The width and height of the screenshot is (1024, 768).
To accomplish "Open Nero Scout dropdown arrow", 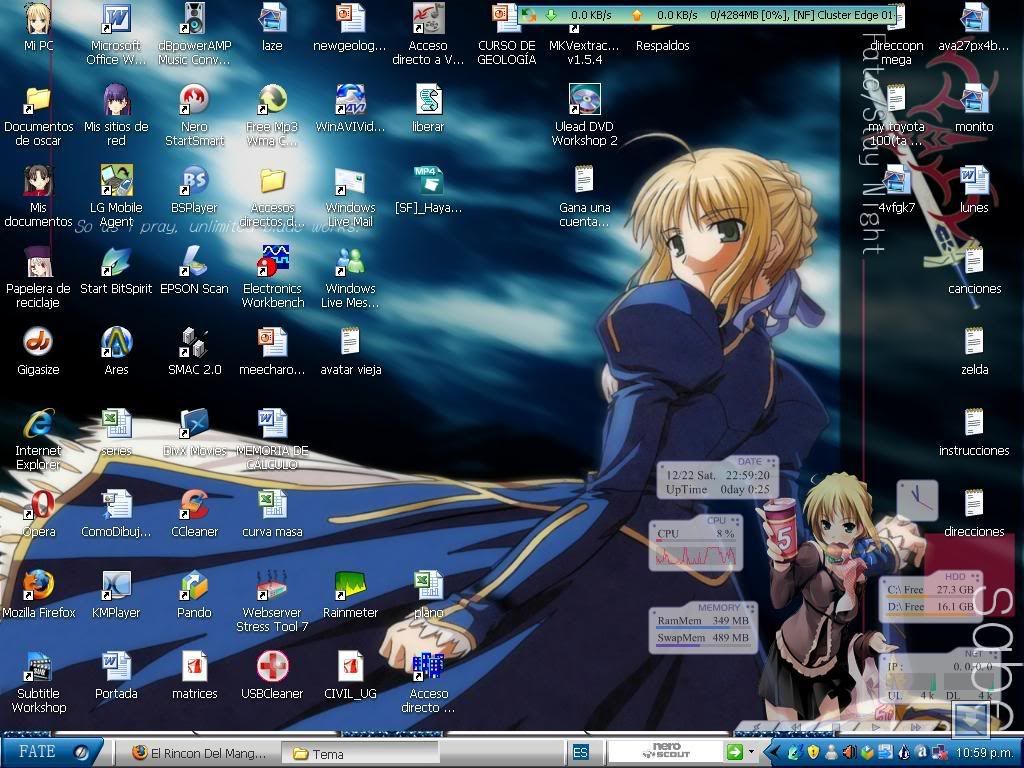I will pos(751,752).
